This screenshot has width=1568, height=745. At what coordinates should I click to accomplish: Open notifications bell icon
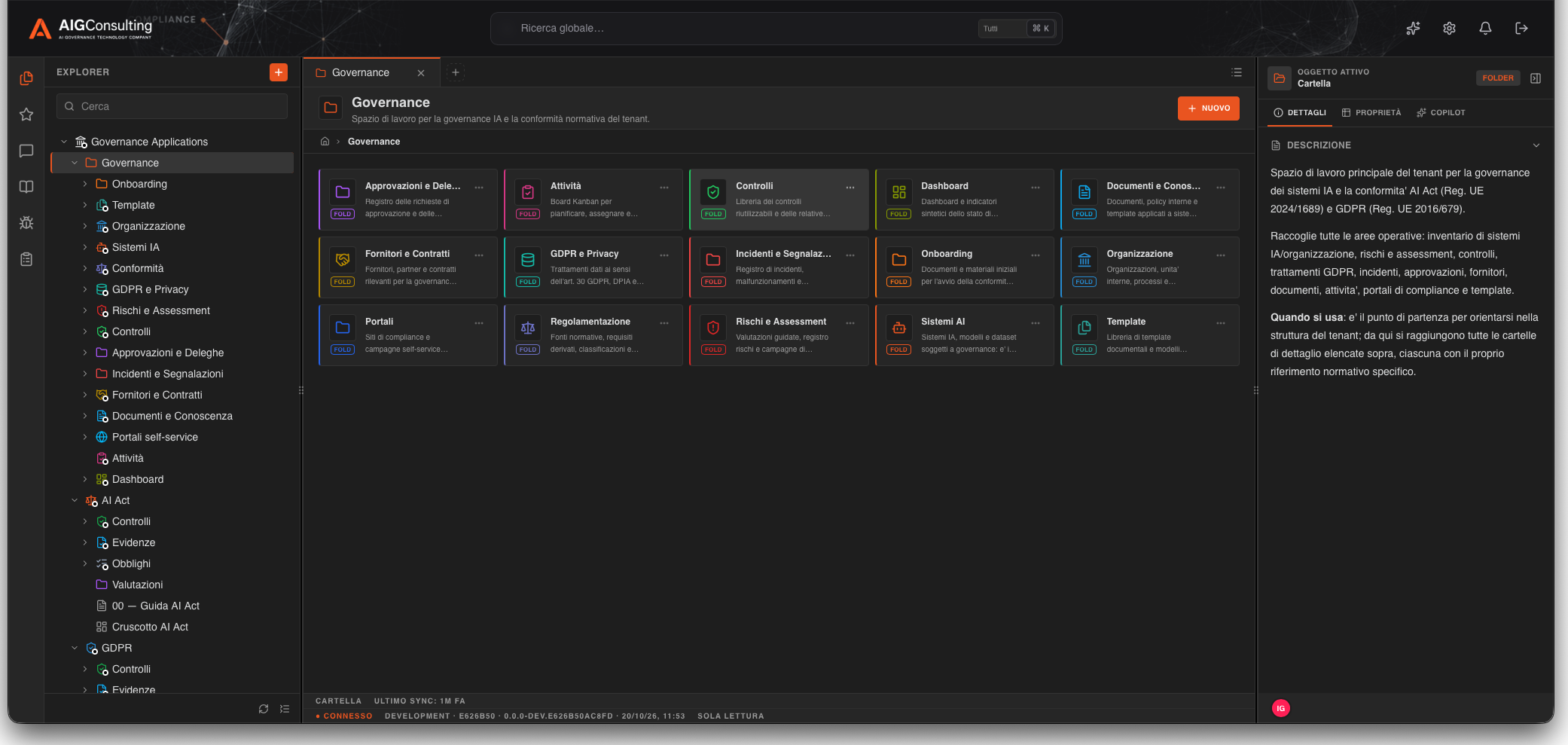1485,29
